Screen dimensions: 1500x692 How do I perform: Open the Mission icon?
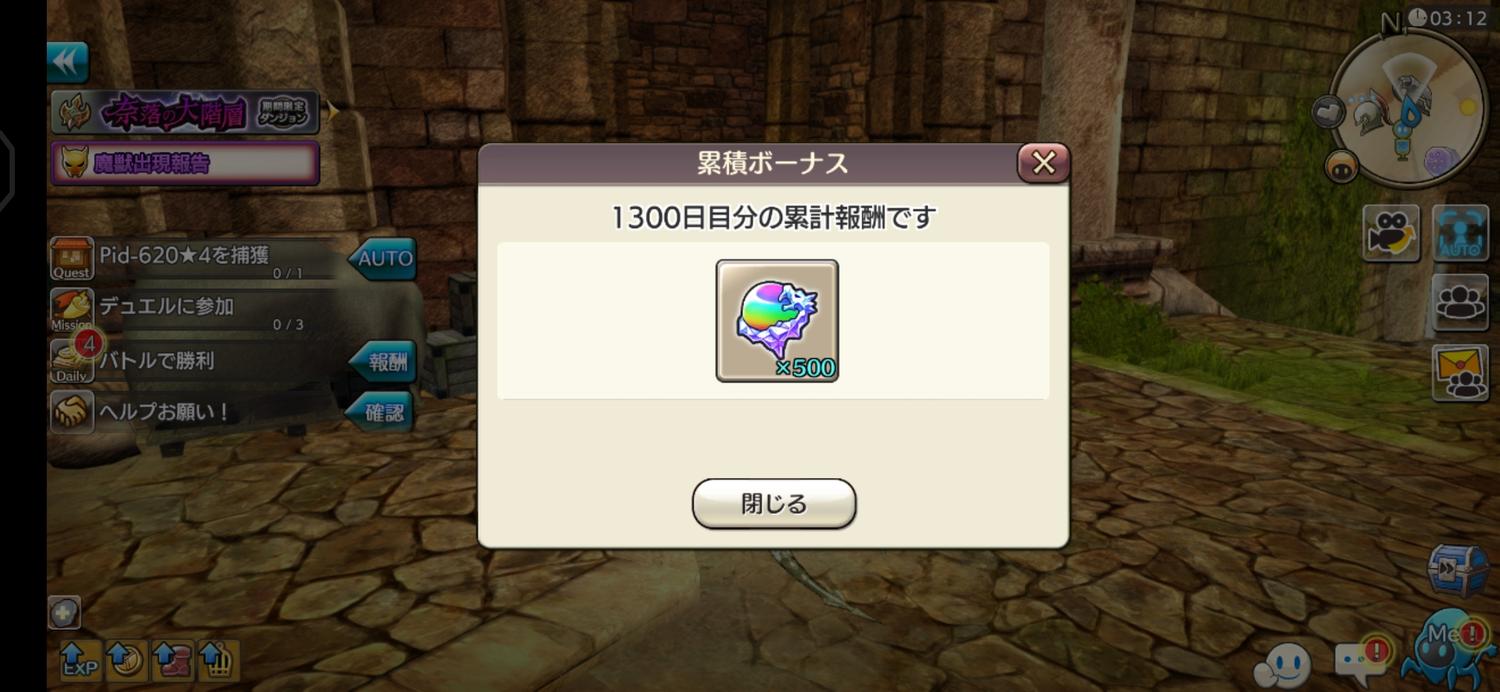click(x=72, y=310)
